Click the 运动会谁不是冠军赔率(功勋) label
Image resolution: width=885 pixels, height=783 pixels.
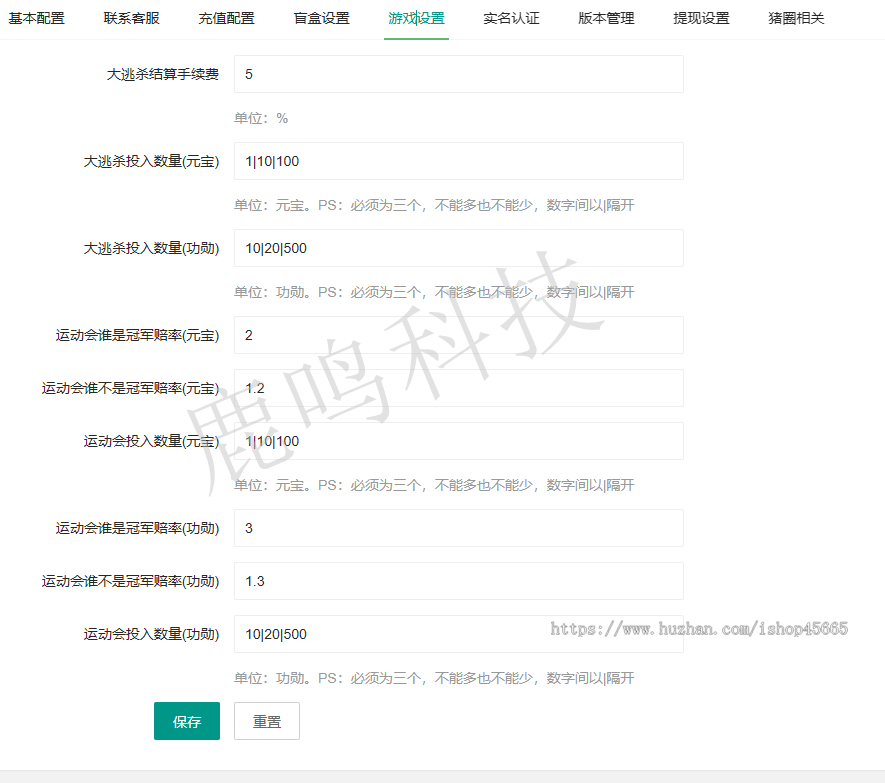(130, 581)
